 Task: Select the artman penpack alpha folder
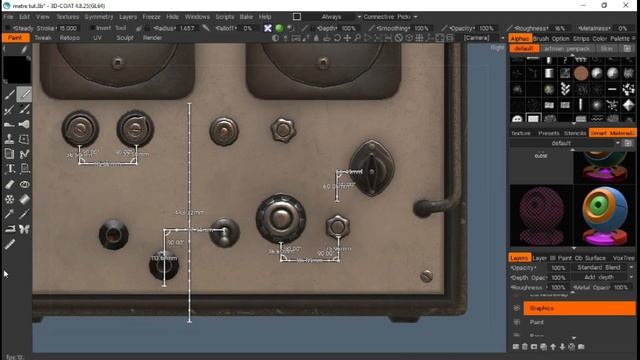click(x=567, y=49)
